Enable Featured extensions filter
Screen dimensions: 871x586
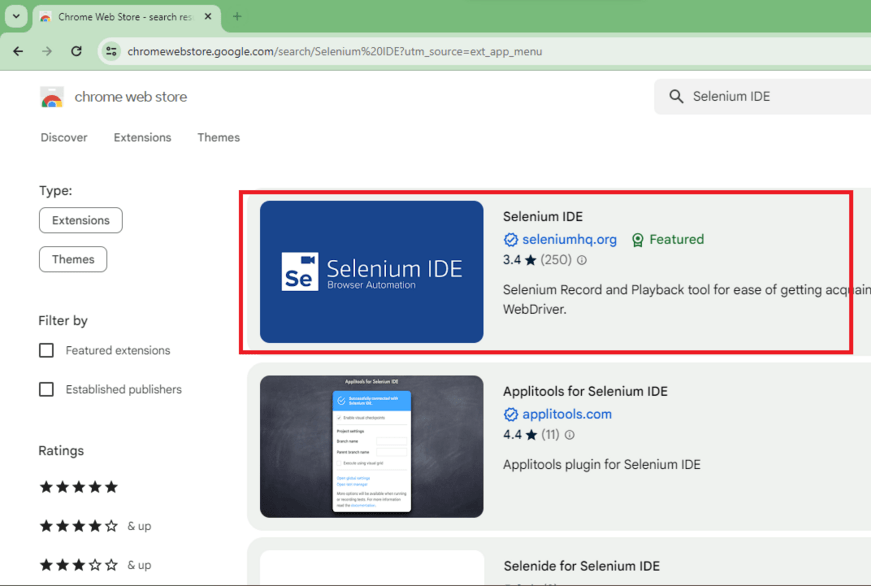tap(47, 350)
